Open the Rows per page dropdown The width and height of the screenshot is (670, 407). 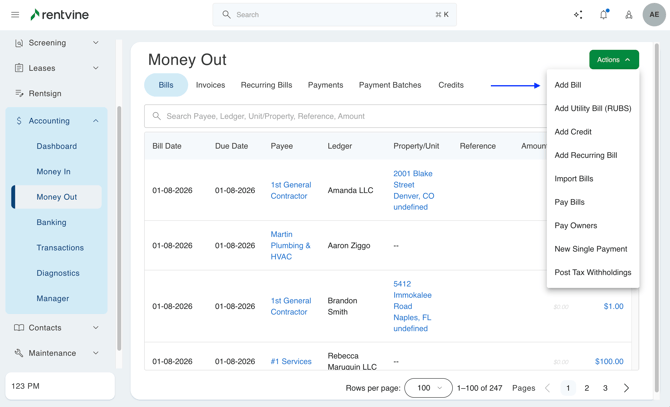pyautogui.click(x=428, y=388)
